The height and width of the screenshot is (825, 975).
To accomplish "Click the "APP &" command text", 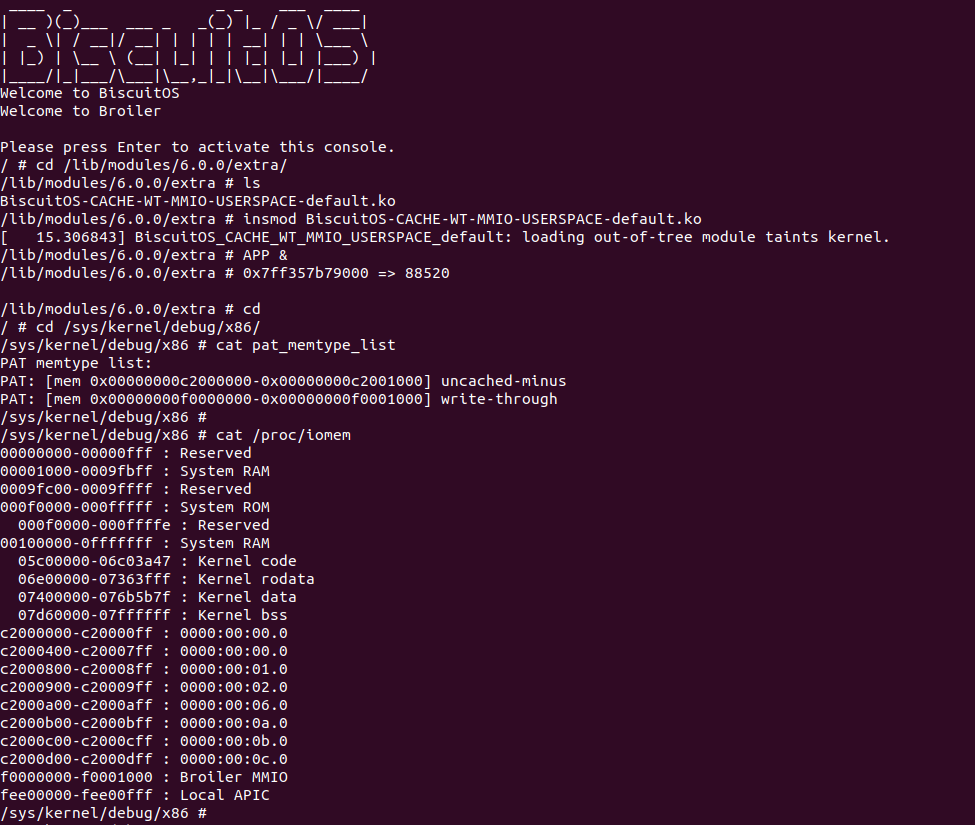I will [264, 255].
